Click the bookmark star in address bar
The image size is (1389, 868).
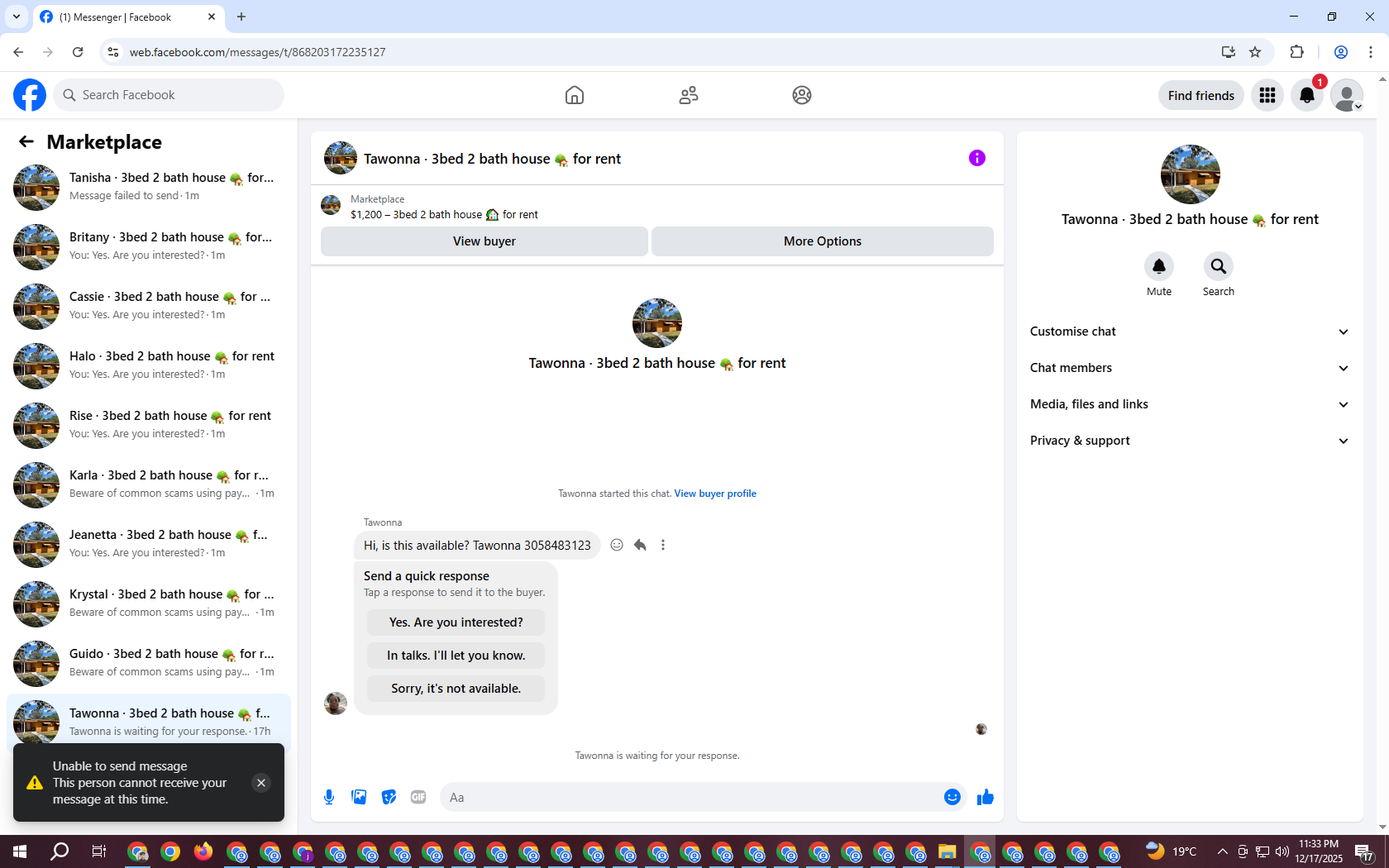[x=1255, y=52]
